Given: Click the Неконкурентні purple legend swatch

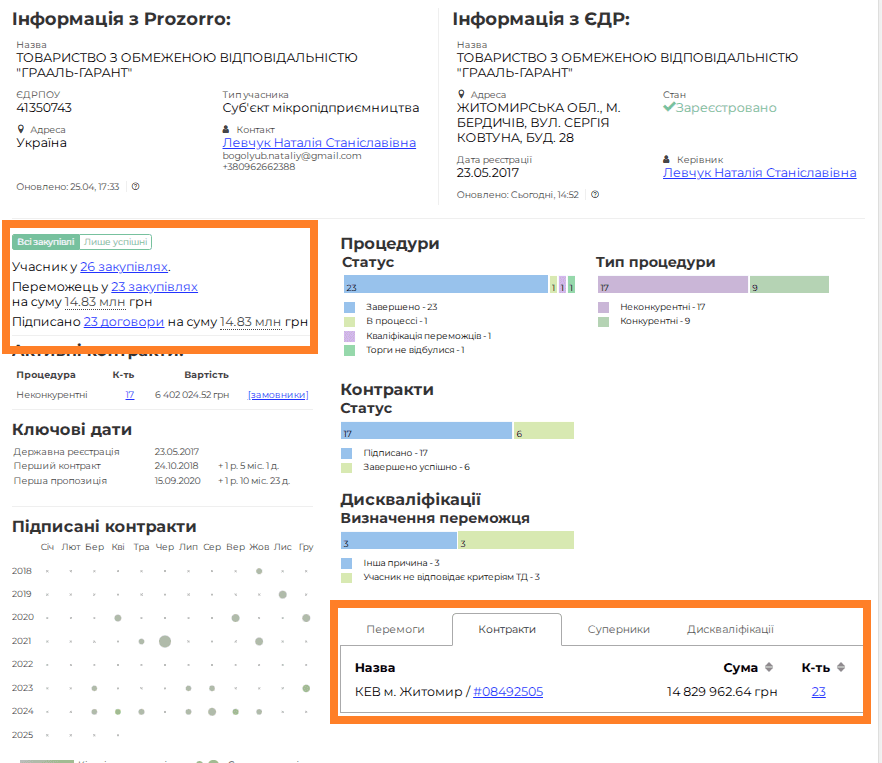Looking at the screenshot, I should point(604,307).
